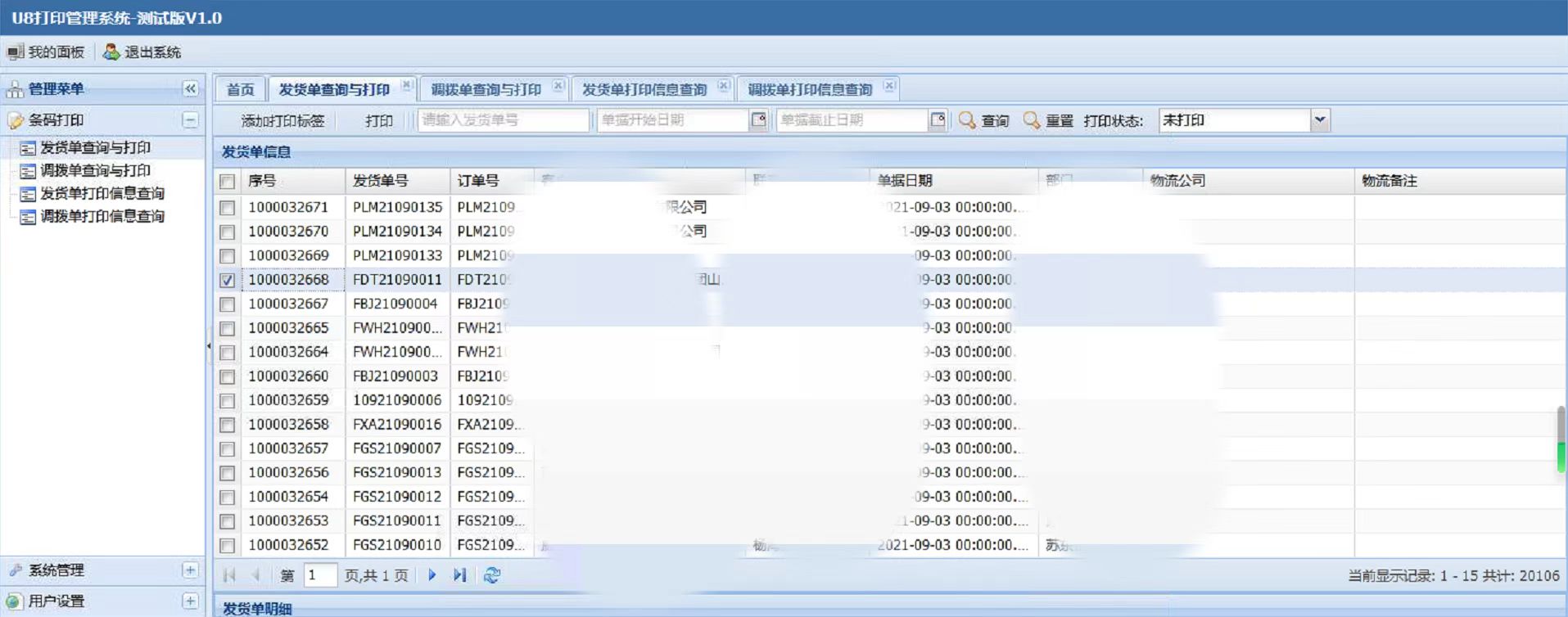Uncheck row 1000032668 checkbox
Image resolution: width=1568 pixels, height=617 pixels.
[x=227, y=281]
